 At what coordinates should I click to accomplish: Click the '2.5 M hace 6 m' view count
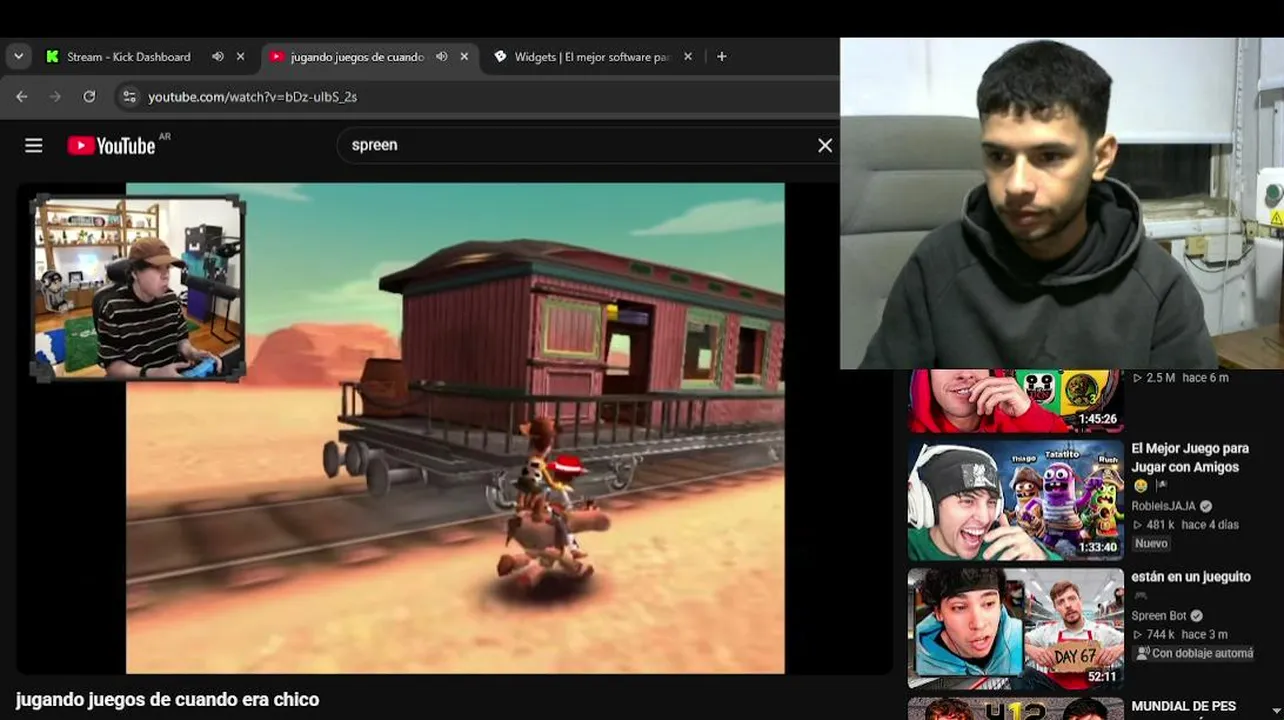coord(1180,378)
